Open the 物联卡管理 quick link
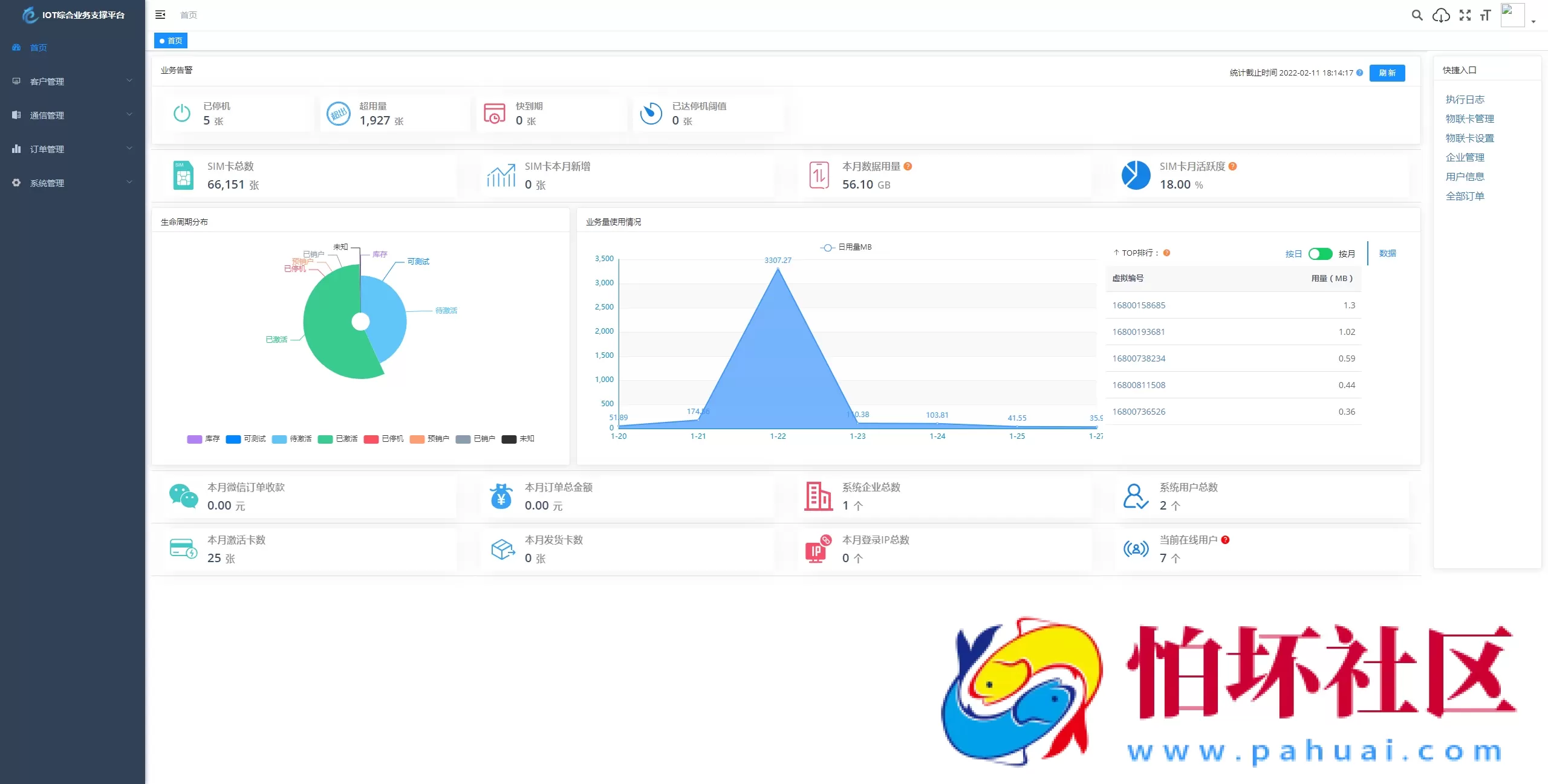The image size is (1548, 784). point(1469,118)
